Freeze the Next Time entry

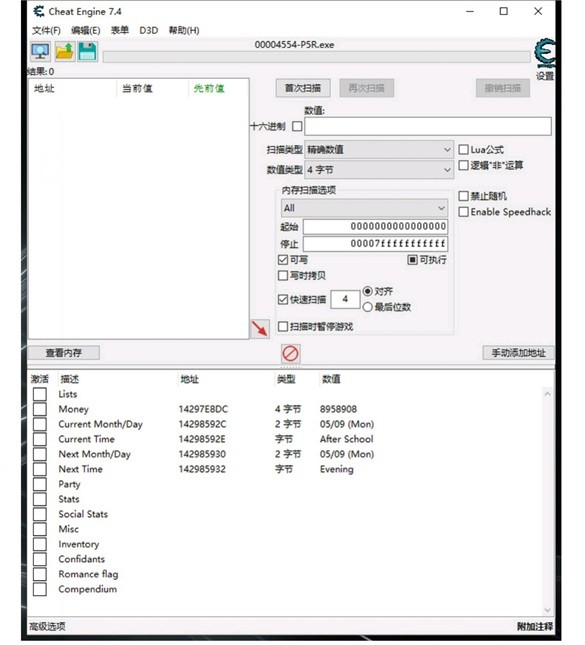tap(40, 469)
